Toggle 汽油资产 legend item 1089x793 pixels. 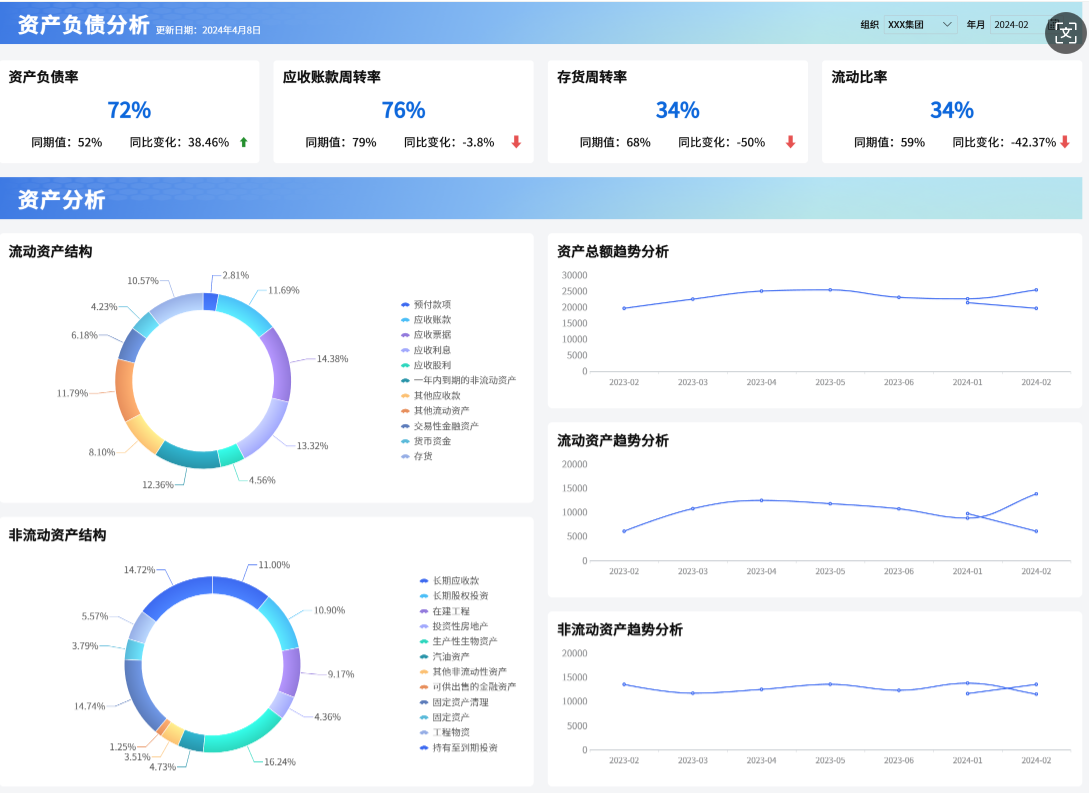[444, 656]
